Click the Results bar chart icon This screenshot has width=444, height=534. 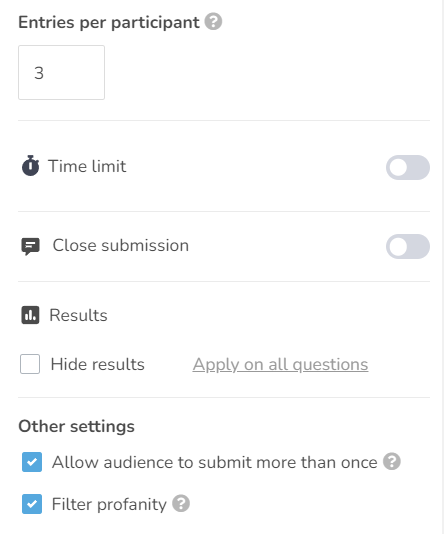click(x=30, y=315)
